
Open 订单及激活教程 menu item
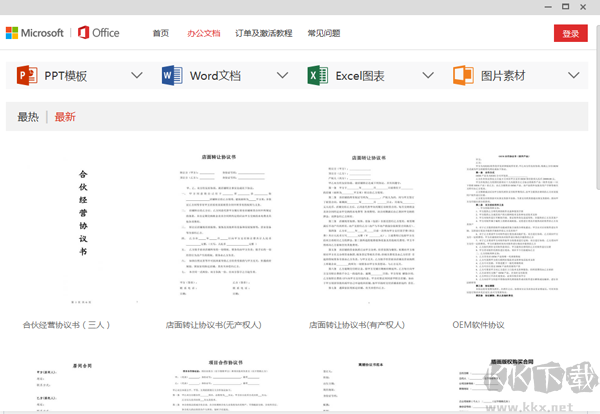tap(264, 33)
